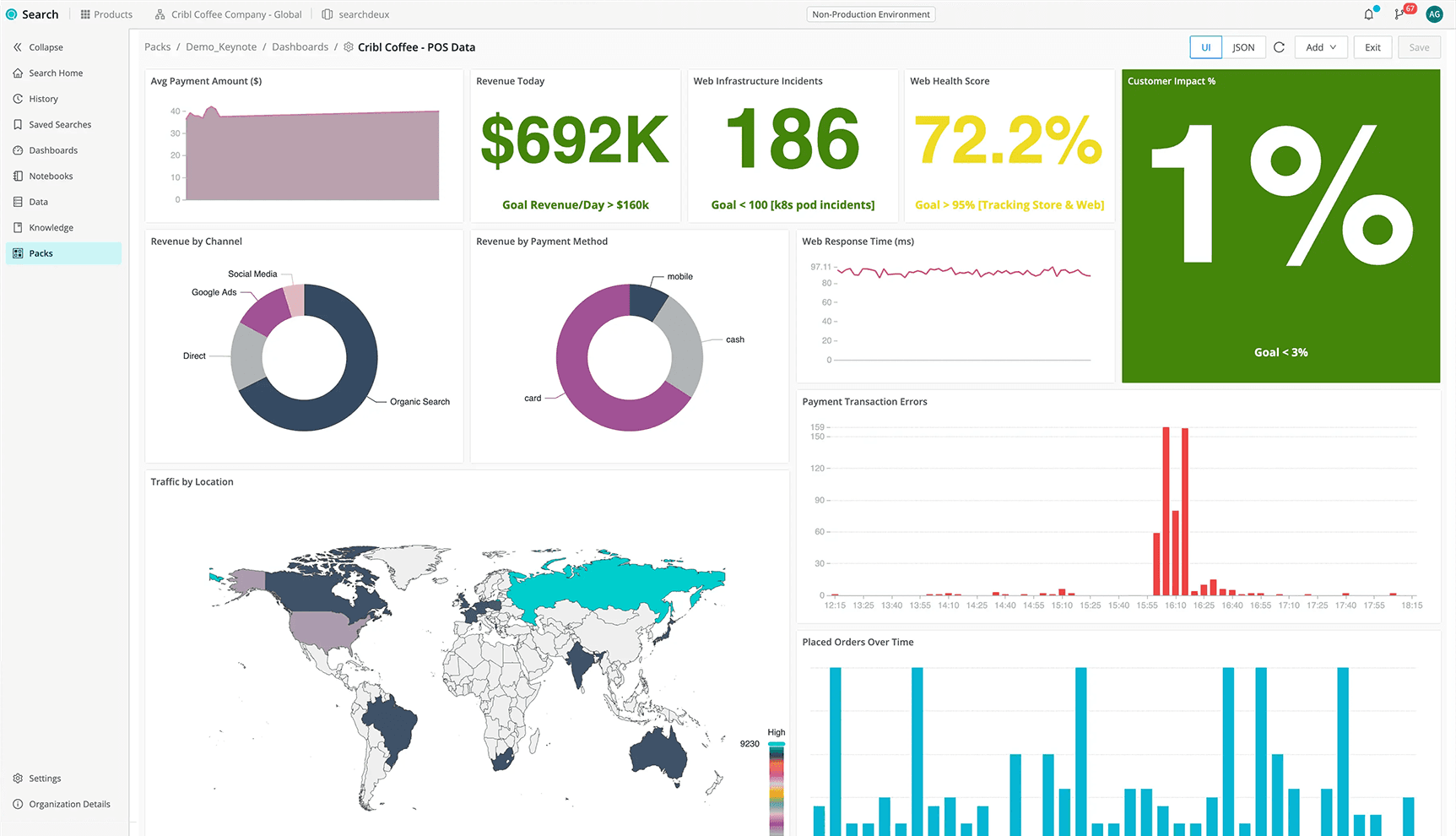The height and width of the screenshot is (836, 1456).
Task: Refresh the dashboard with the reload icon
Action: tap(1279, 47)
